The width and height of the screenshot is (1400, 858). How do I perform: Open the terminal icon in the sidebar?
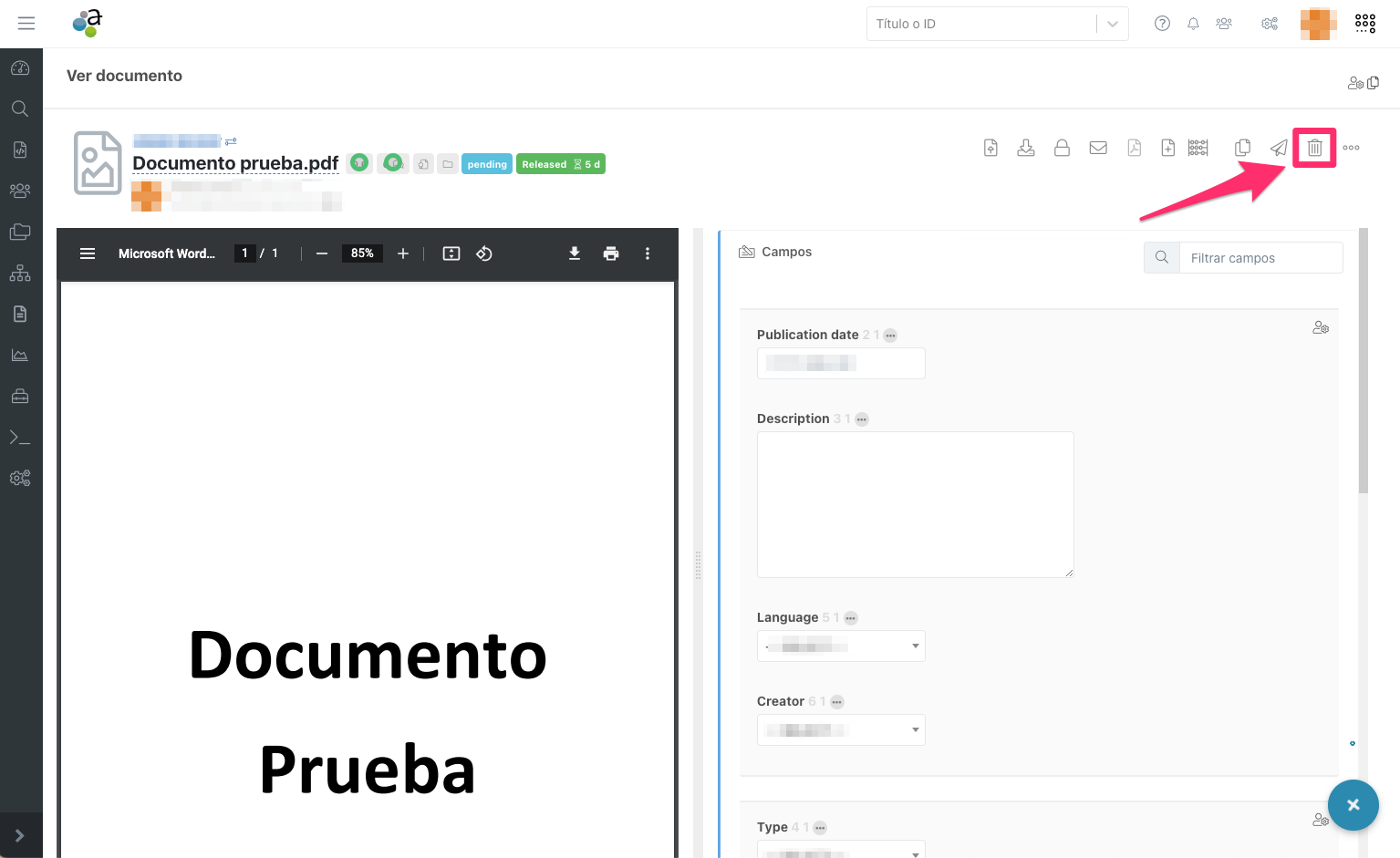[x=20, y=437]
